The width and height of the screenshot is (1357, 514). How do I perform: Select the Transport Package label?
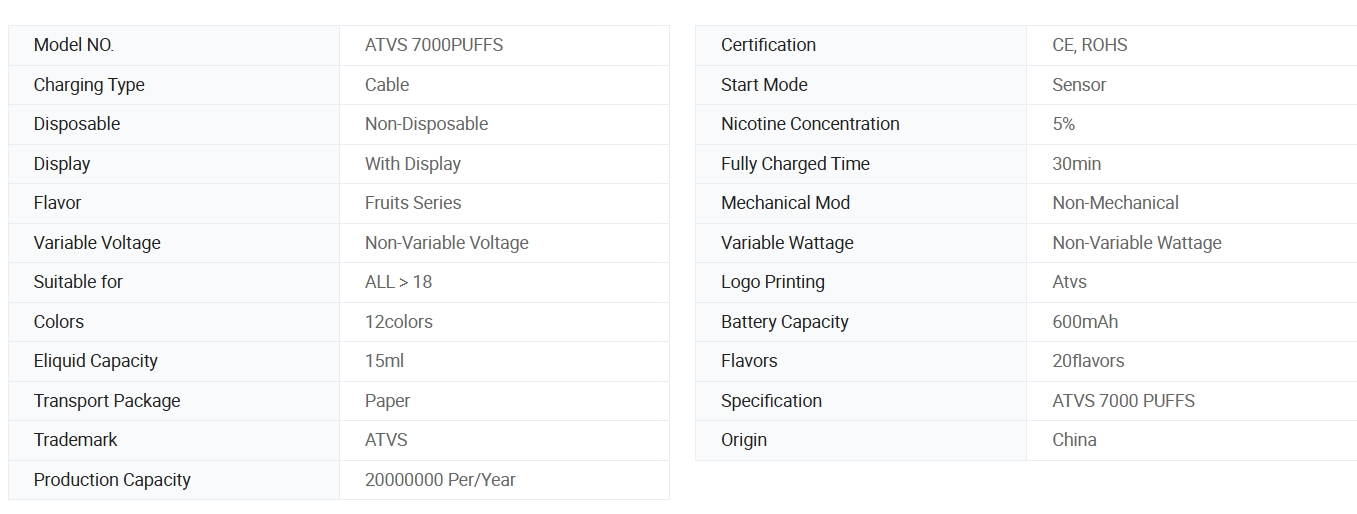click(107, 401)
